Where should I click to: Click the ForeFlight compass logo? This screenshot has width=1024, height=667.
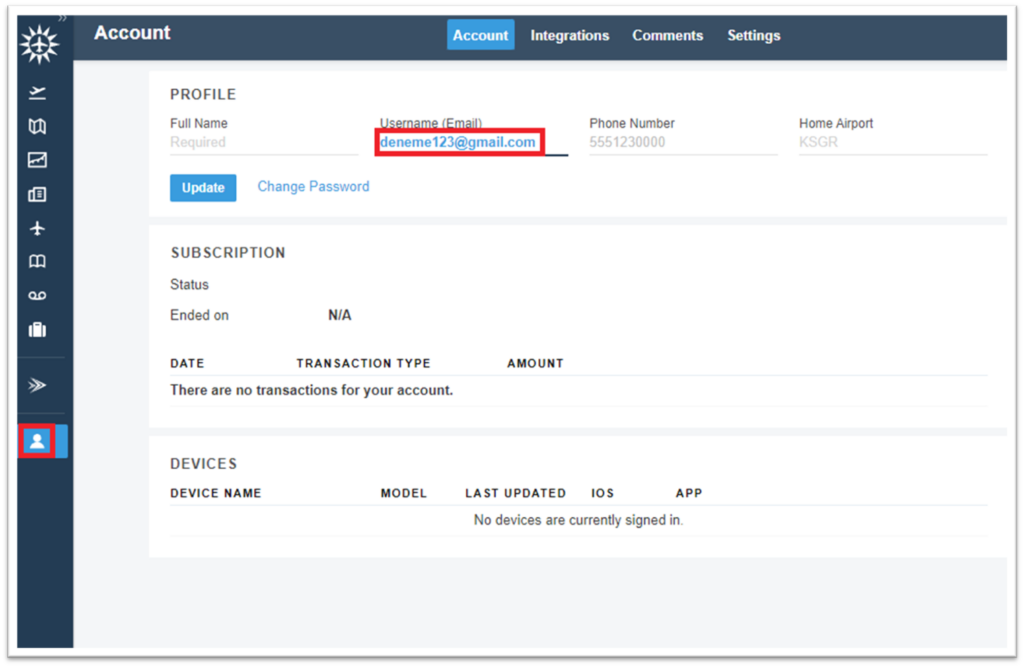[39, 44]
